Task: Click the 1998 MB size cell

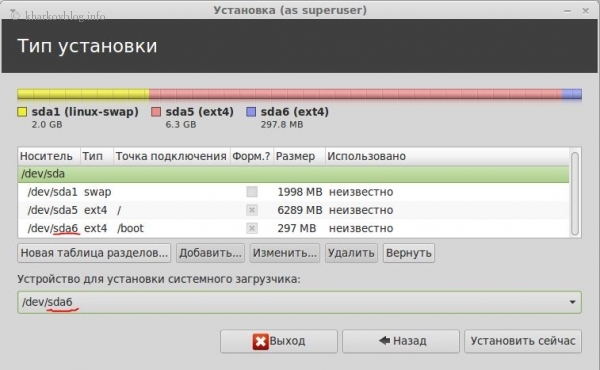Action: (x=300, y=192)
